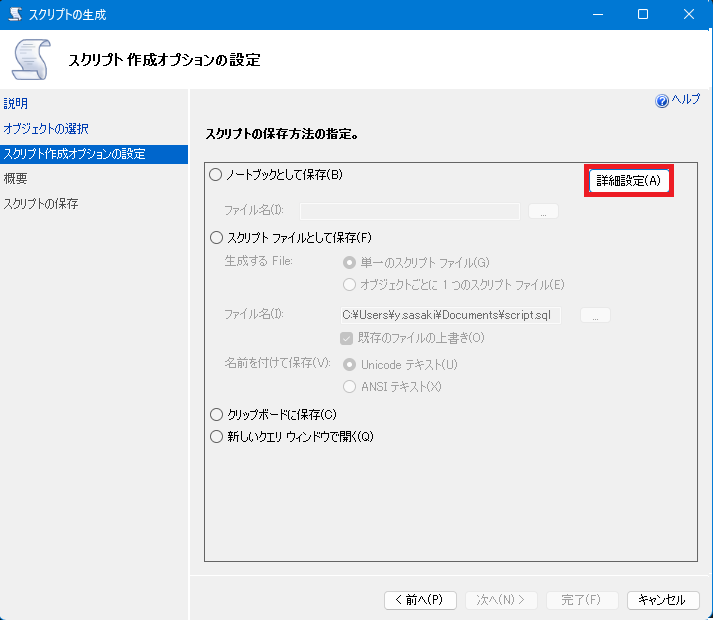Browse for script file path button

click(595, 315)
